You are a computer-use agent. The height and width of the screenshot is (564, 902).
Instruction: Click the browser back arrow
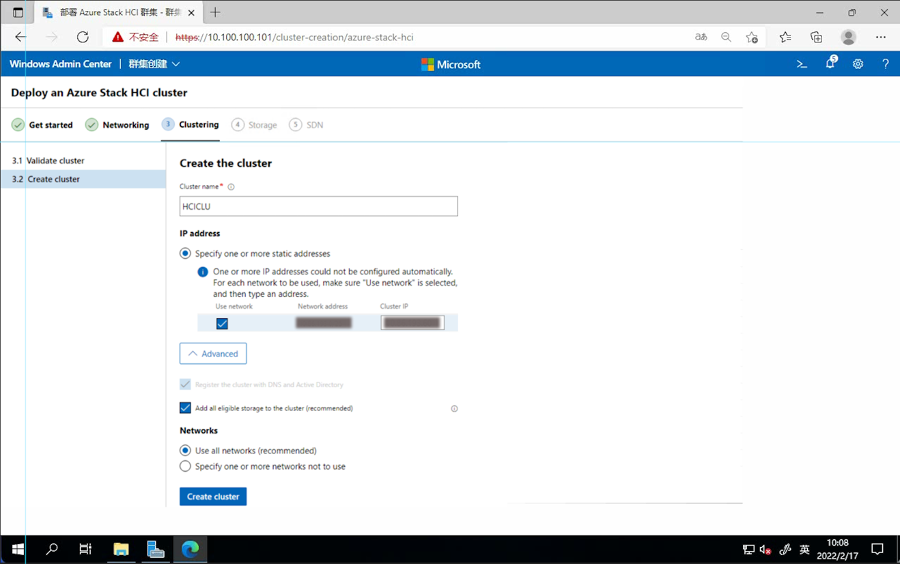tap(21, 37)
